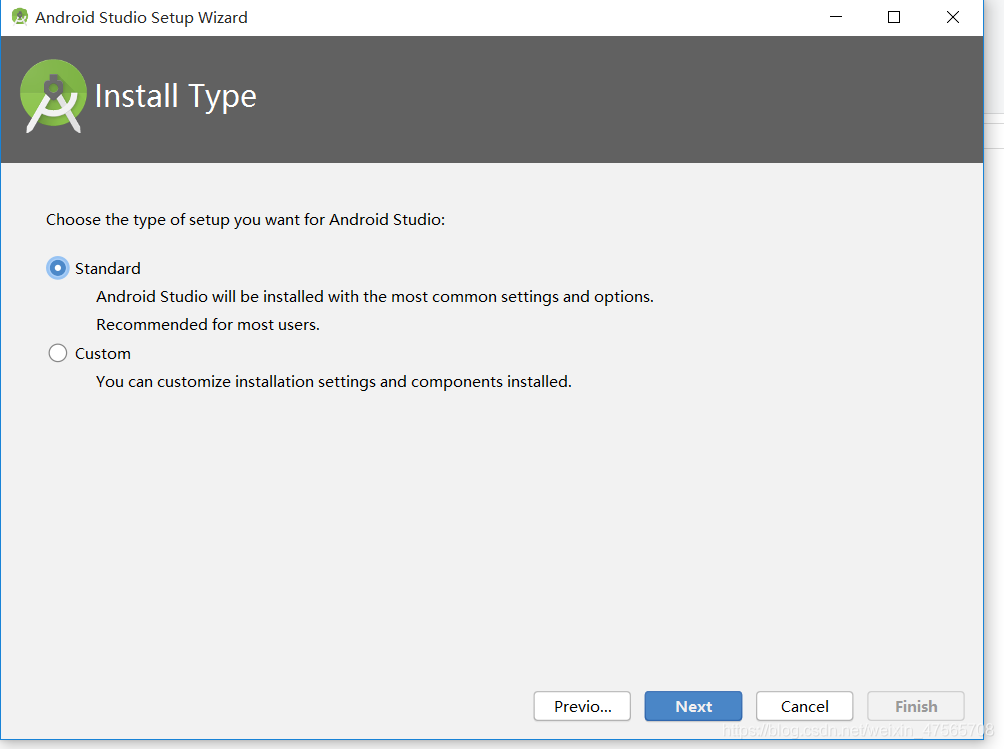The height and width of the screenshot is (749, 1004).
Task: Cancel the setup wizard
Action: [804, 706]
